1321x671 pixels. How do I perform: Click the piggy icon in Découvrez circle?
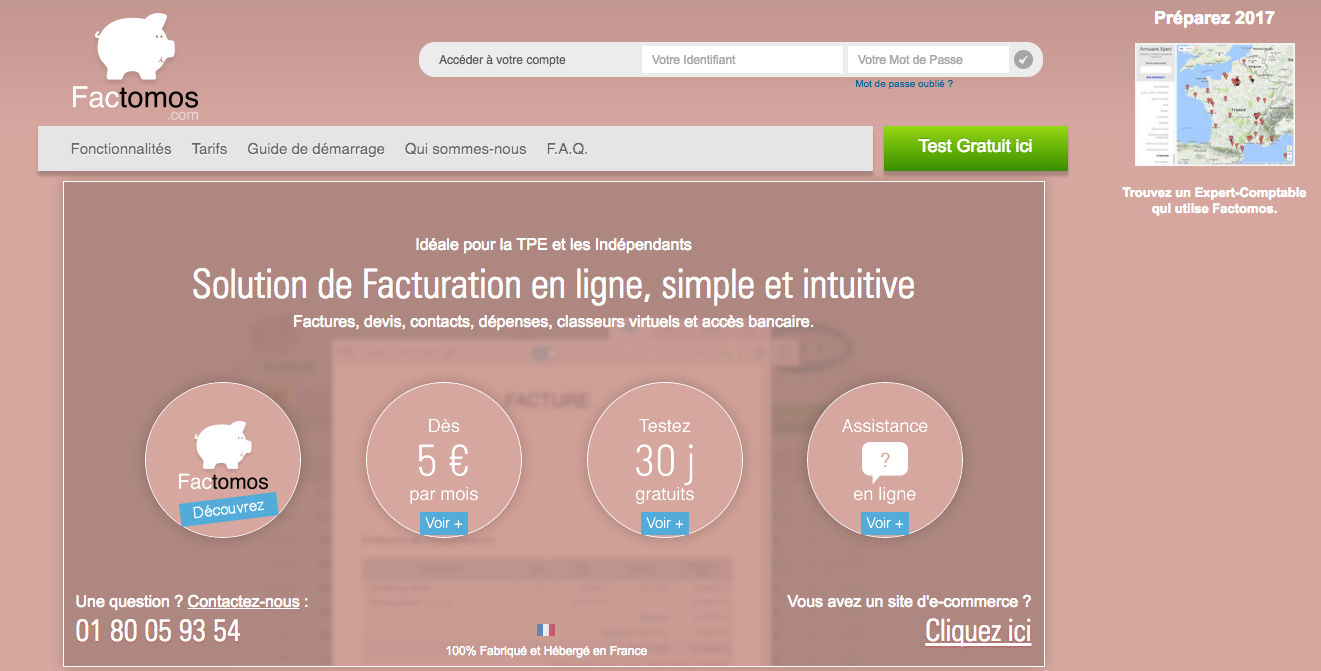[x=223, y=446]
